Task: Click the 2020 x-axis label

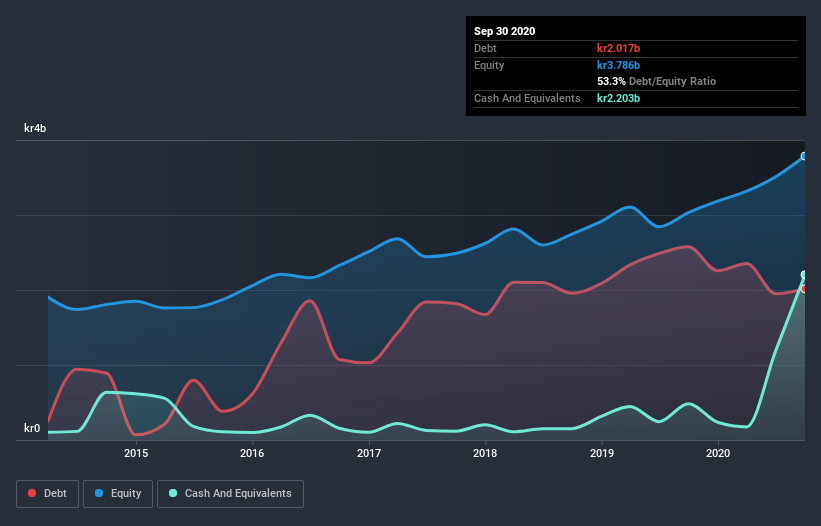Action: click(718, 453)
